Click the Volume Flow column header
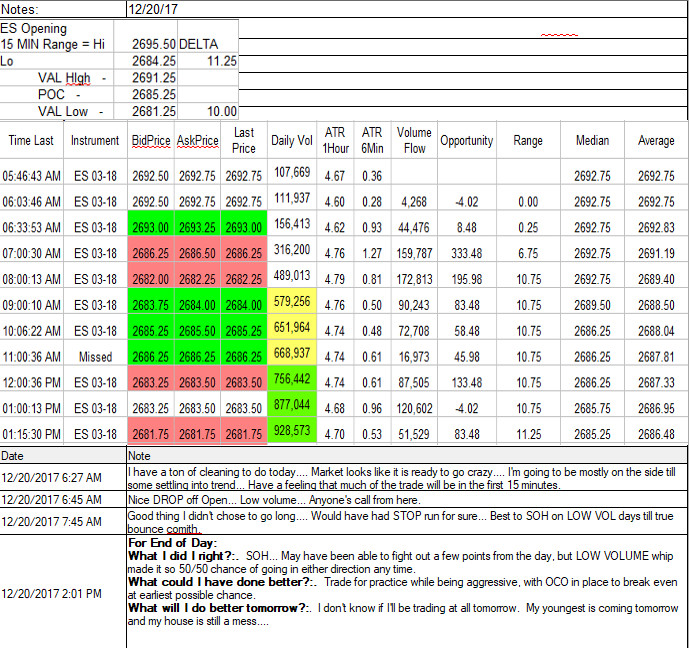The height and width of the screenshot is (648, 689). tap(414, 140)
